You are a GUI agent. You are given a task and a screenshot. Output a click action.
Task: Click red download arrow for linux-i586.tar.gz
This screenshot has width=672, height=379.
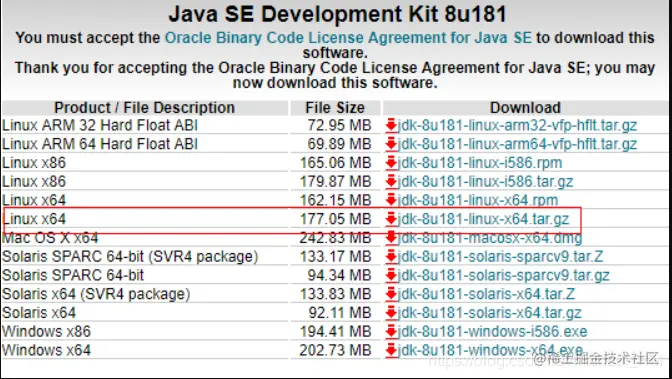click(391, 182)
